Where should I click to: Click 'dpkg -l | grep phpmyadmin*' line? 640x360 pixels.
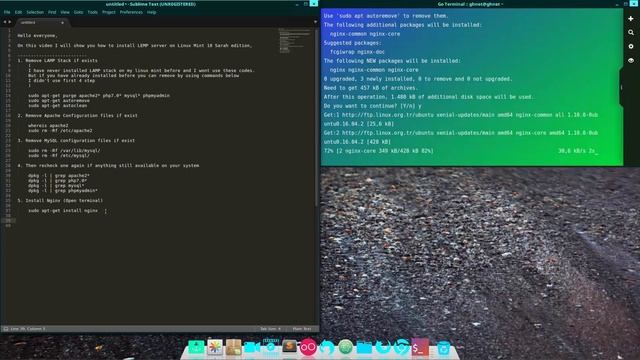pos(63,191)
